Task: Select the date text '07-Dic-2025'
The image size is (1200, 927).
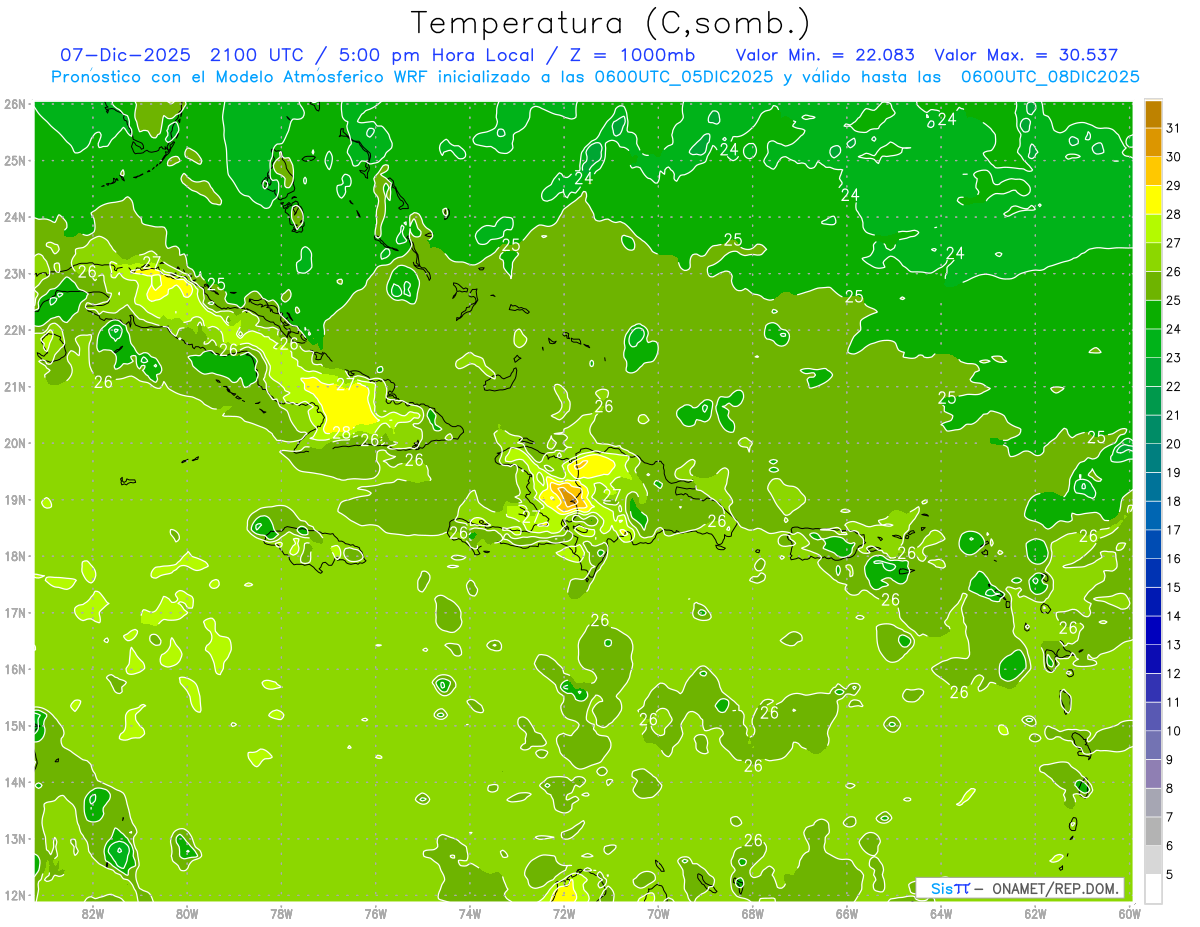Action: click(x=125, y=55)
